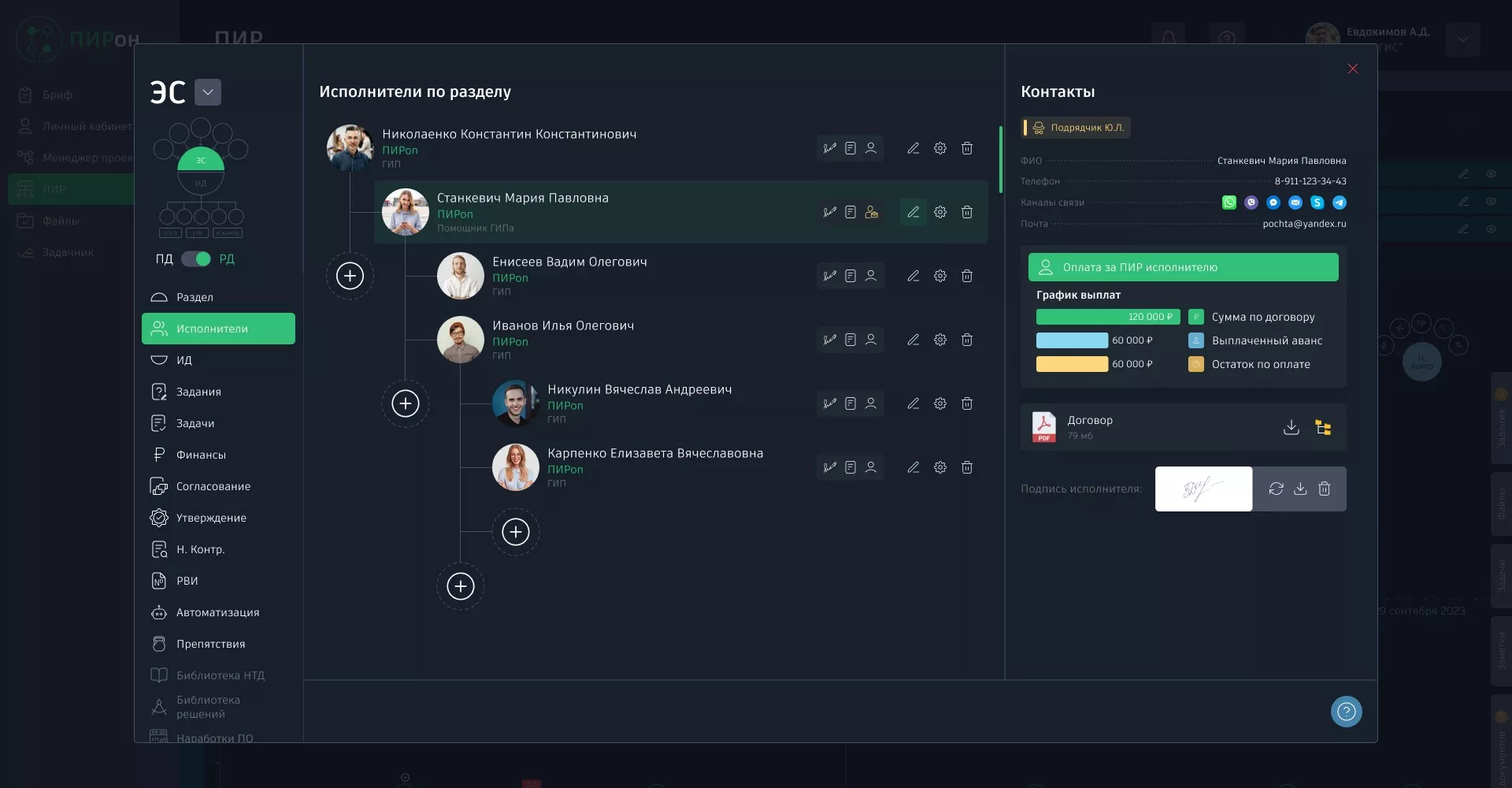Open folder tree icon for Договор
The width and height of the screenshot is (1512, 788).
[x=1323, y=427]
